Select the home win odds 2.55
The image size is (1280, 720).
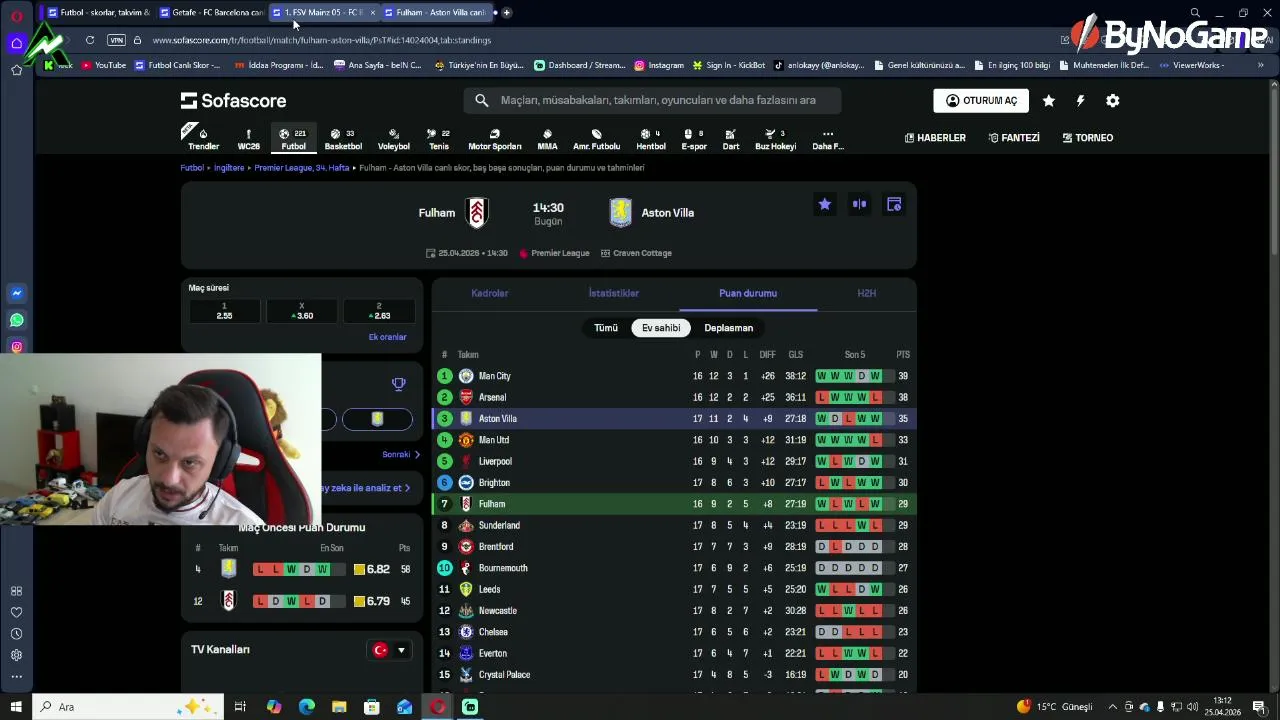pyautogui.click(x=224, y=311)
